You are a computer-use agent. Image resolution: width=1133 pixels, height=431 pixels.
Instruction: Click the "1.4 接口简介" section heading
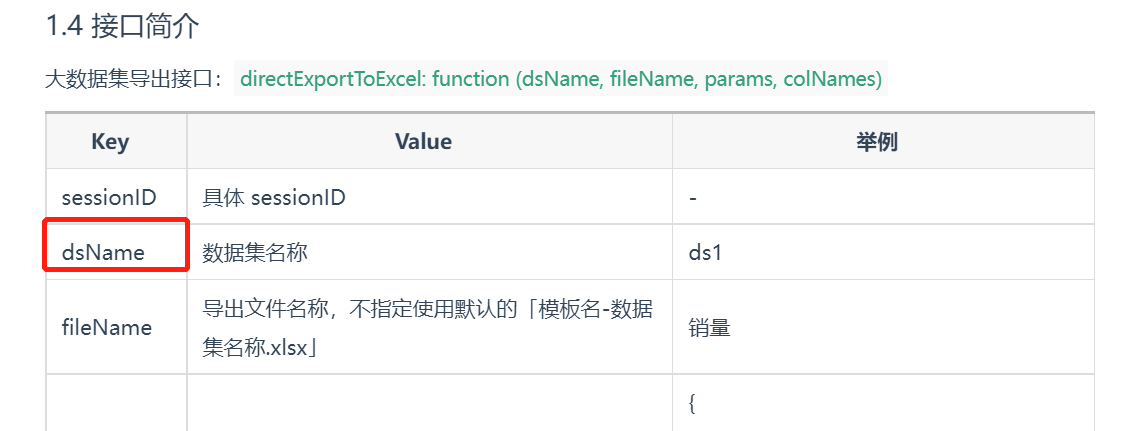coord(122,27)
